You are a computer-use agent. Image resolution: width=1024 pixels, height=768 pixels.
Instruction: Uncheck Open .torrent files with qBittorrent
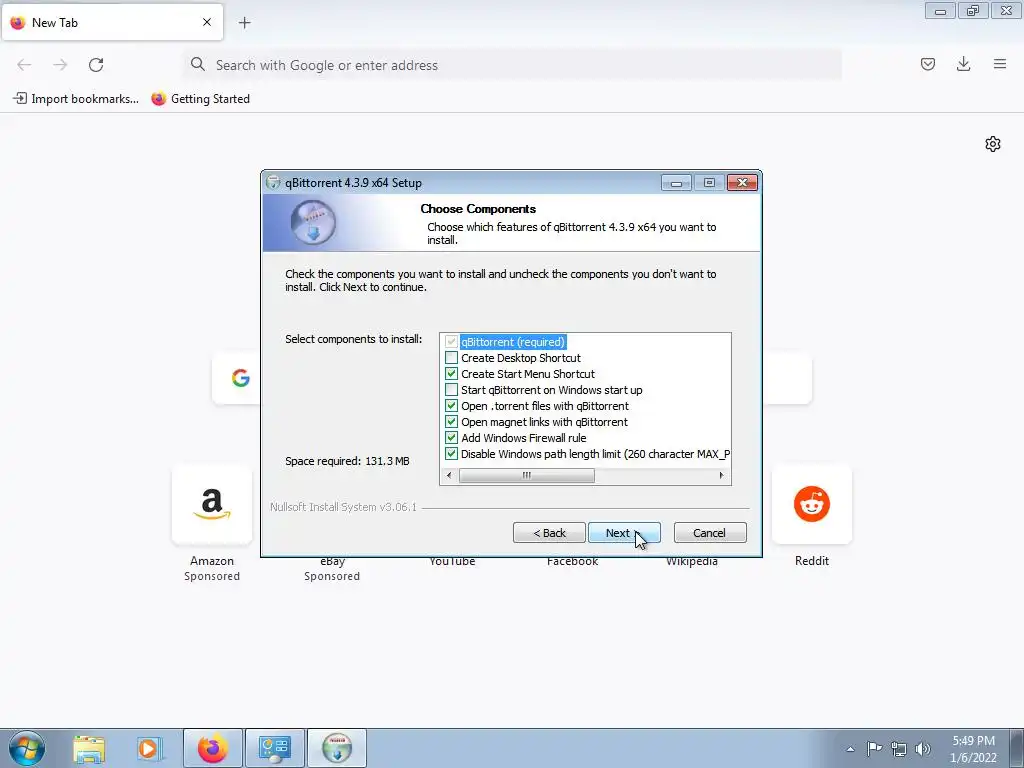[451, 406]
